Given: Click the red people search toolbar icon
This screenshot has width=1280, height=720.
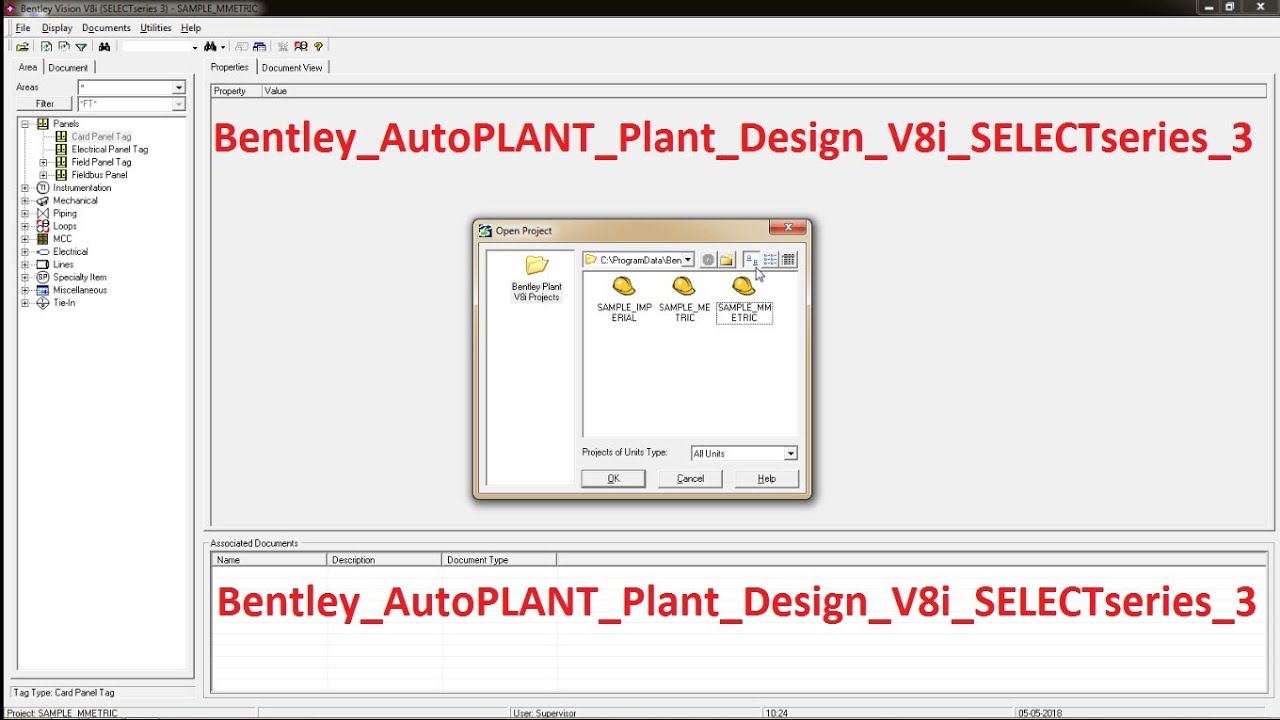Looking at the screenshot, I should [x=300, y=47].
